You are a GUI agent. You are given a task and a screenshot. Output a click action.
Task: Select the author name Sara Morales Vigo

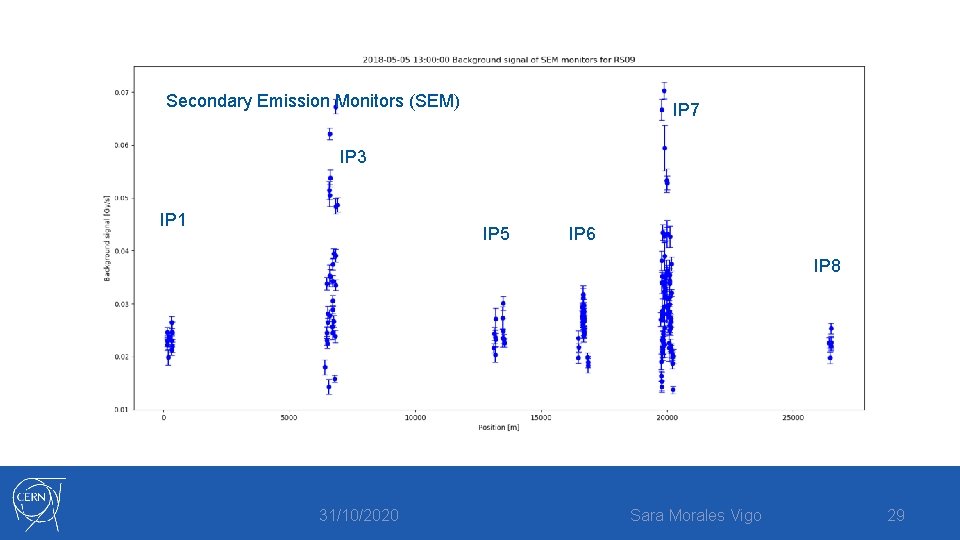[x=696, y=516]
